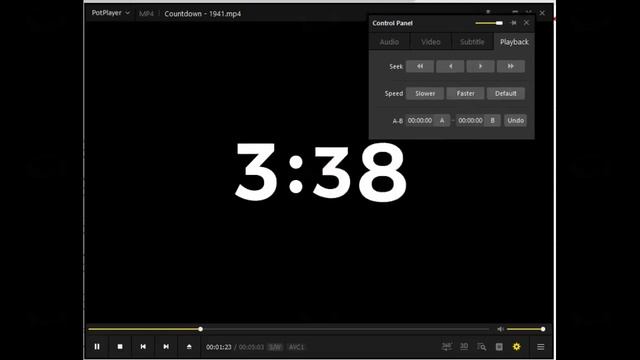Reset speed with the Default button

tap(506, 93)
